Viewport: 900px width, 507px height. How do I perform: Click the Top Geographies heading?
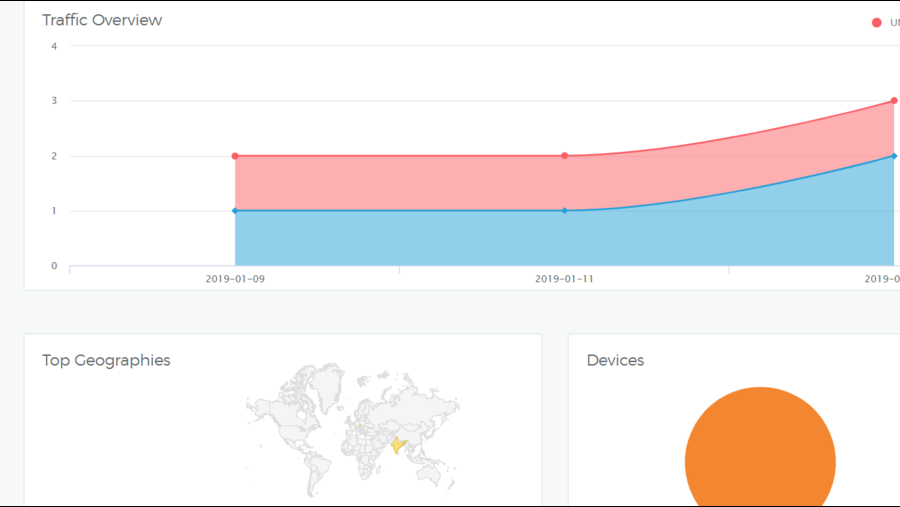click(x=106, y=360)
